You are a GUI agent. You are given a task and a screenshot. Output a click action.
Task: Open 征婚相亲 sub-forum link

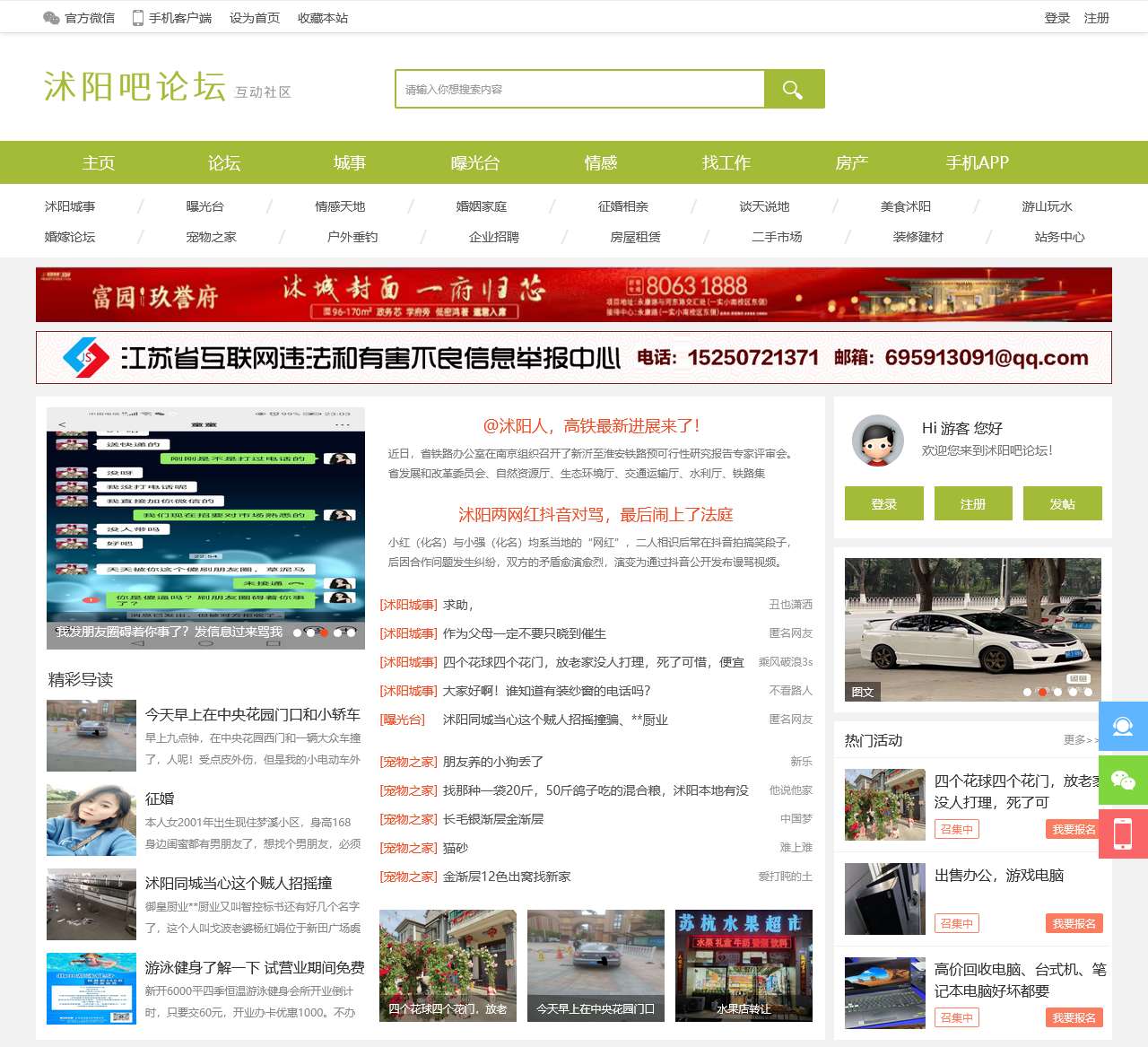coord(623,206)
